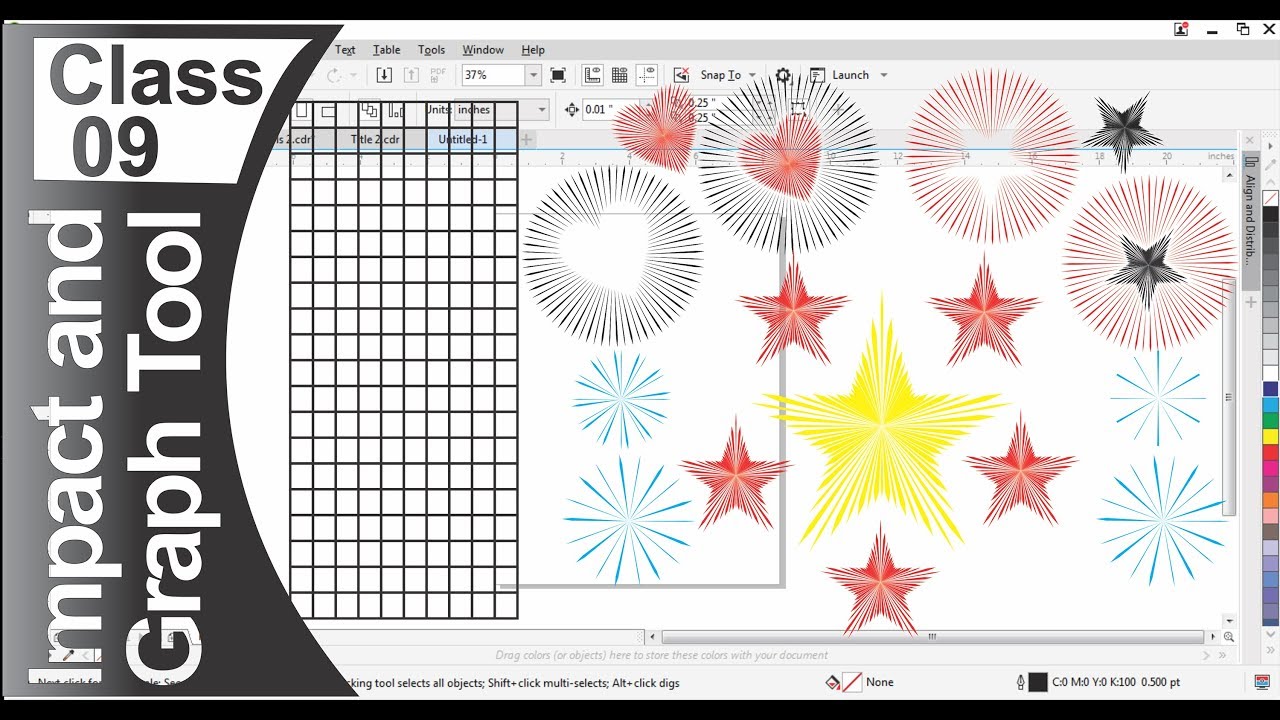Toggle the snapping off icon
This screenshot has height=720, width=1280.
[x=681, y=75]
